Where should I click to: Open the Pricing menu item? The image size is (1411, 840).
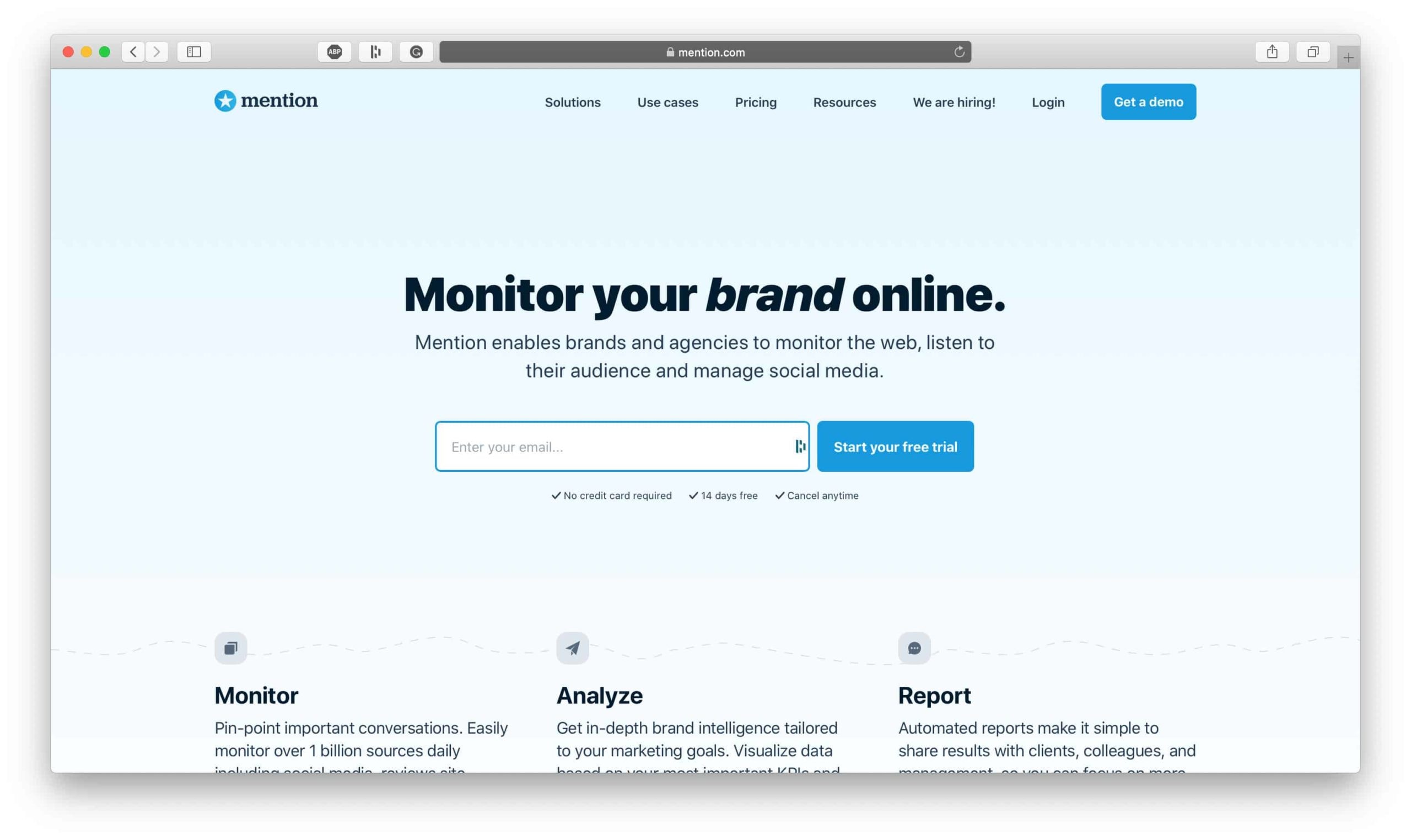pos(755,101)
